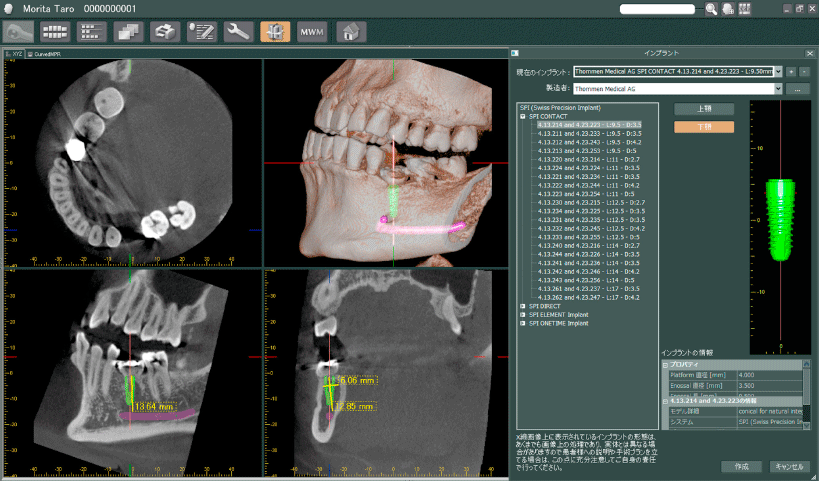Viewport: 819px width, 481px height.
Task: Select the orange 下顎 lower jaw toggle
Action: (x=704, y=127)
